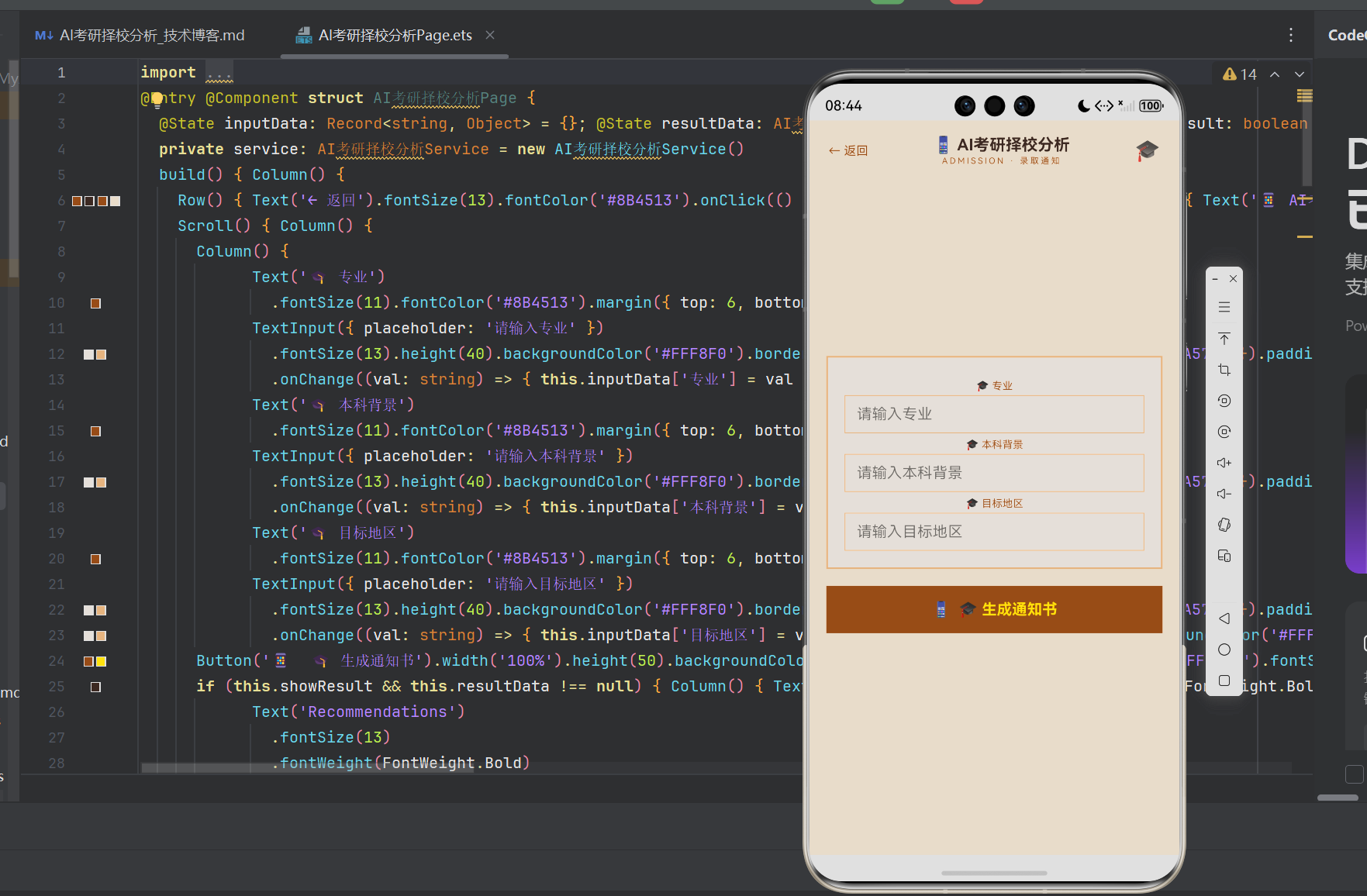Click the graduation cap icon in app header
1367x896 pixels.
point(1147,150)
